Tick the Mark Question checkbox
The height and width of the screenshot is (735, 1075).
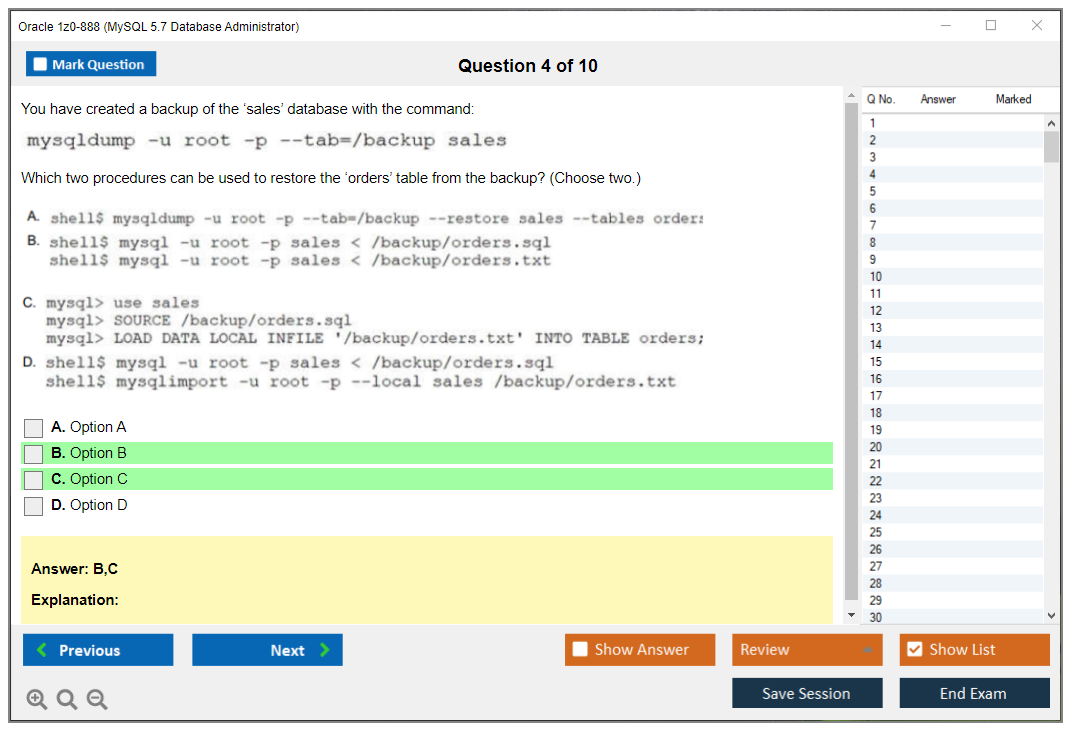[41, 64]
